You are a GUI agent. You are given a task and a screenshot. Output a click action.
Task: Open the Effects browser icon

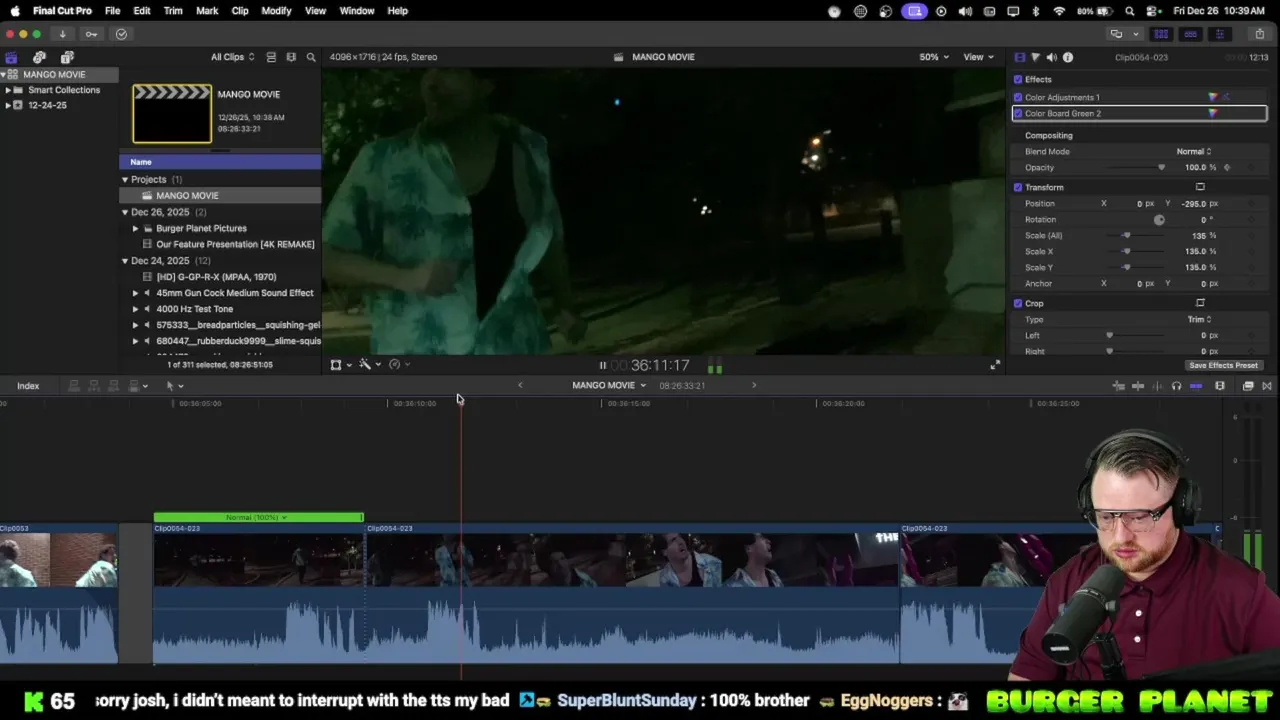(1248, 386)
